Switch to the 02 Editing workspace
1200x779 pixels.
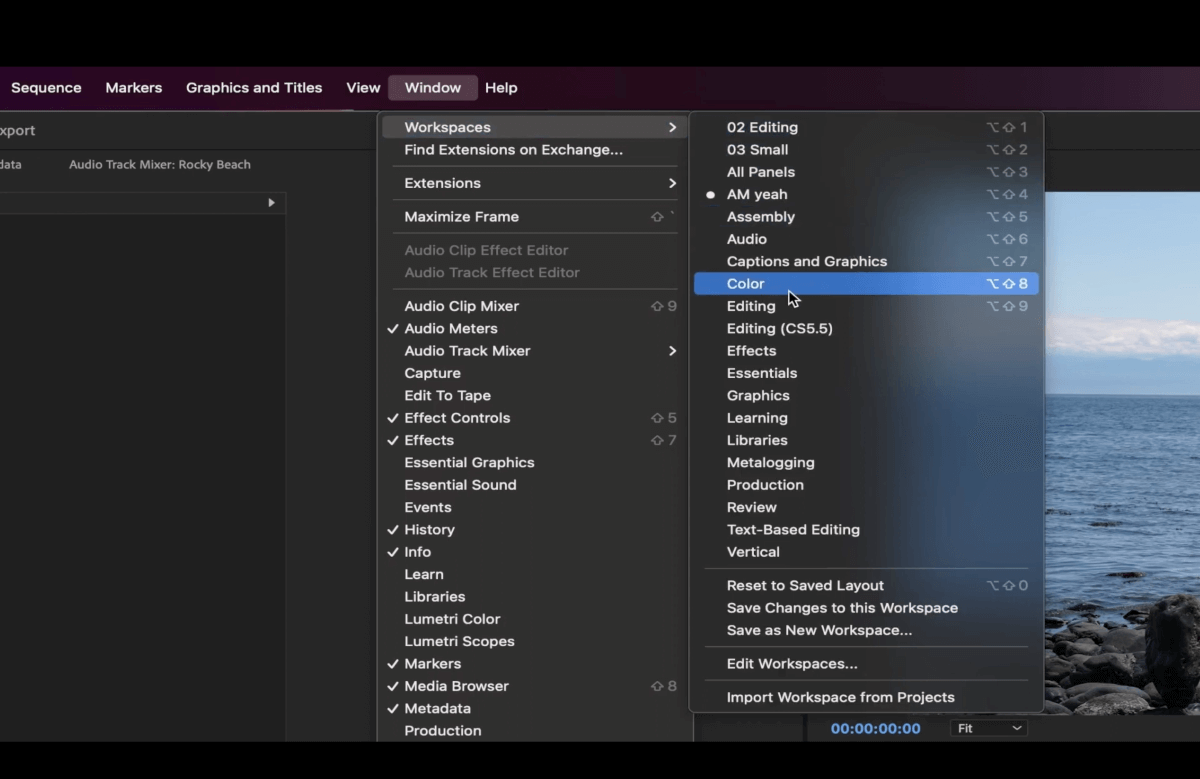pyautogui.click(x=866, y=127)
